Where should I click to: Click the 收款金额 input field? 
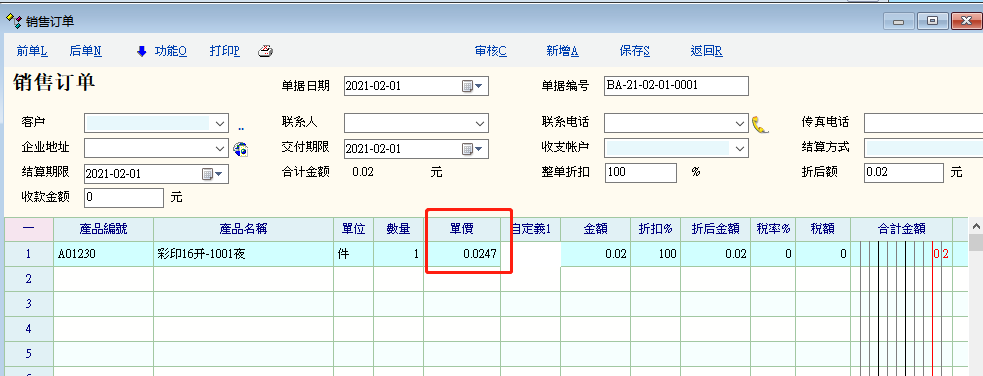[x=124, y=197]
